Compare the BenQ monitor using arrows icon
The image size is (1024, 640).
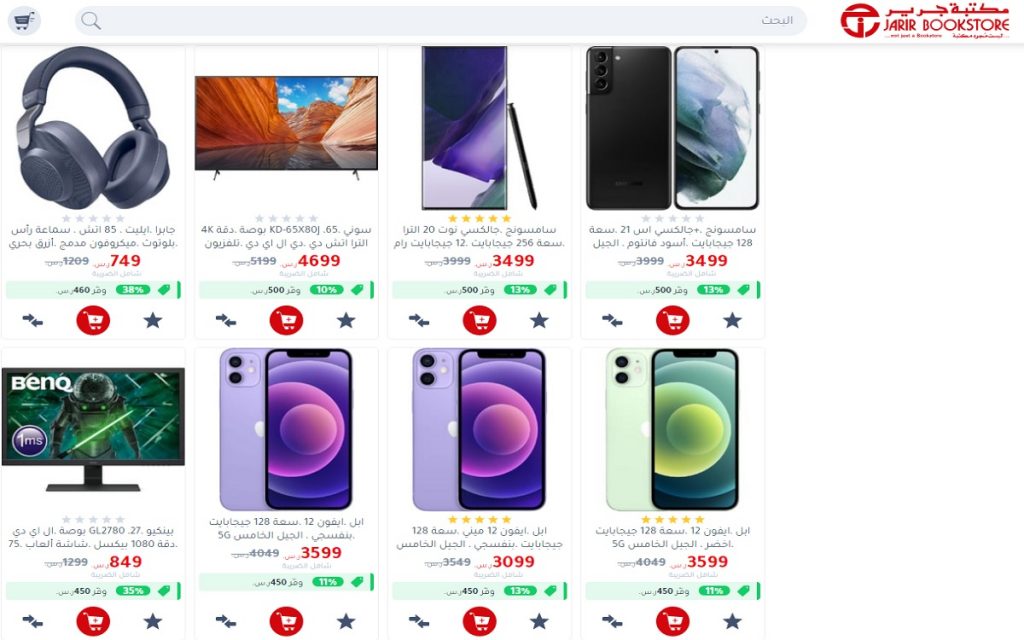(33, 621)
